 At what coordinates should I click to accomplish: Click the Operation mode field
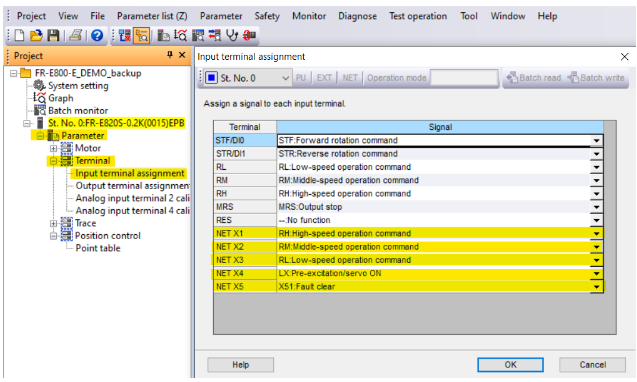pos(464,78)
